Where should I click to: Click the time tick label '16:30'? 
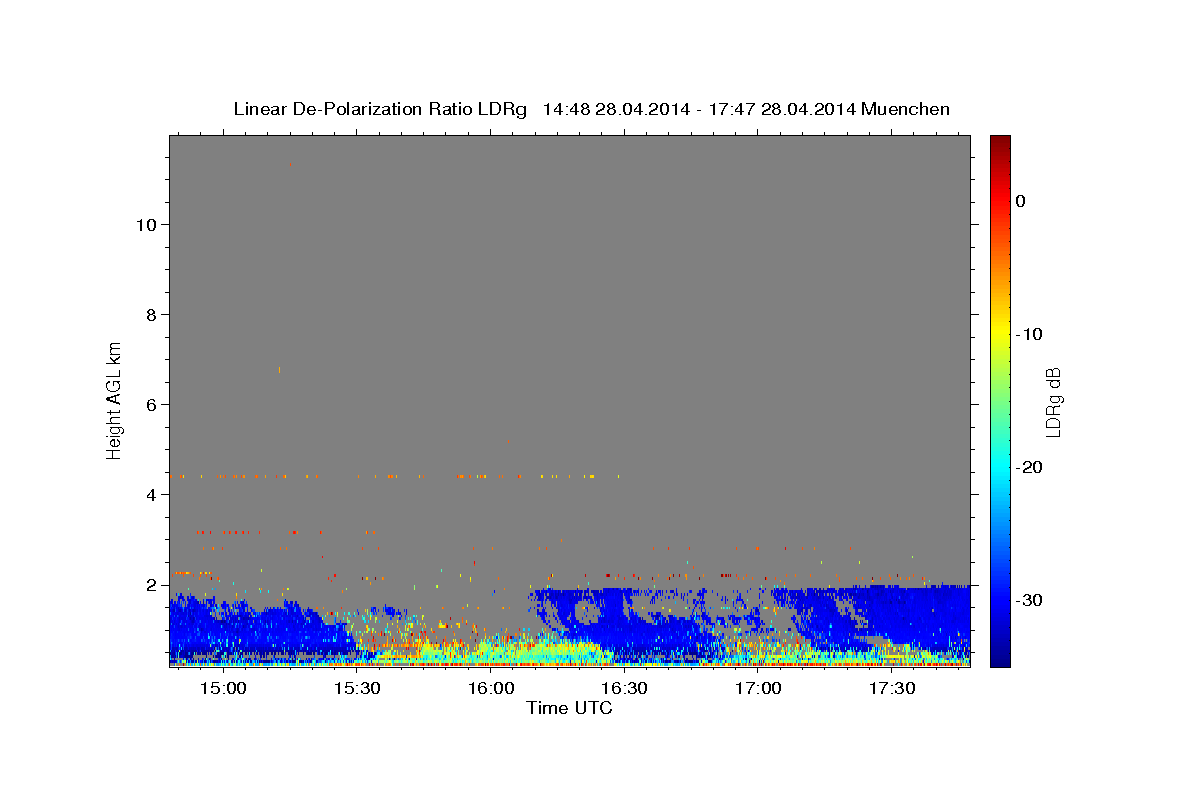(x=625, y=688)
